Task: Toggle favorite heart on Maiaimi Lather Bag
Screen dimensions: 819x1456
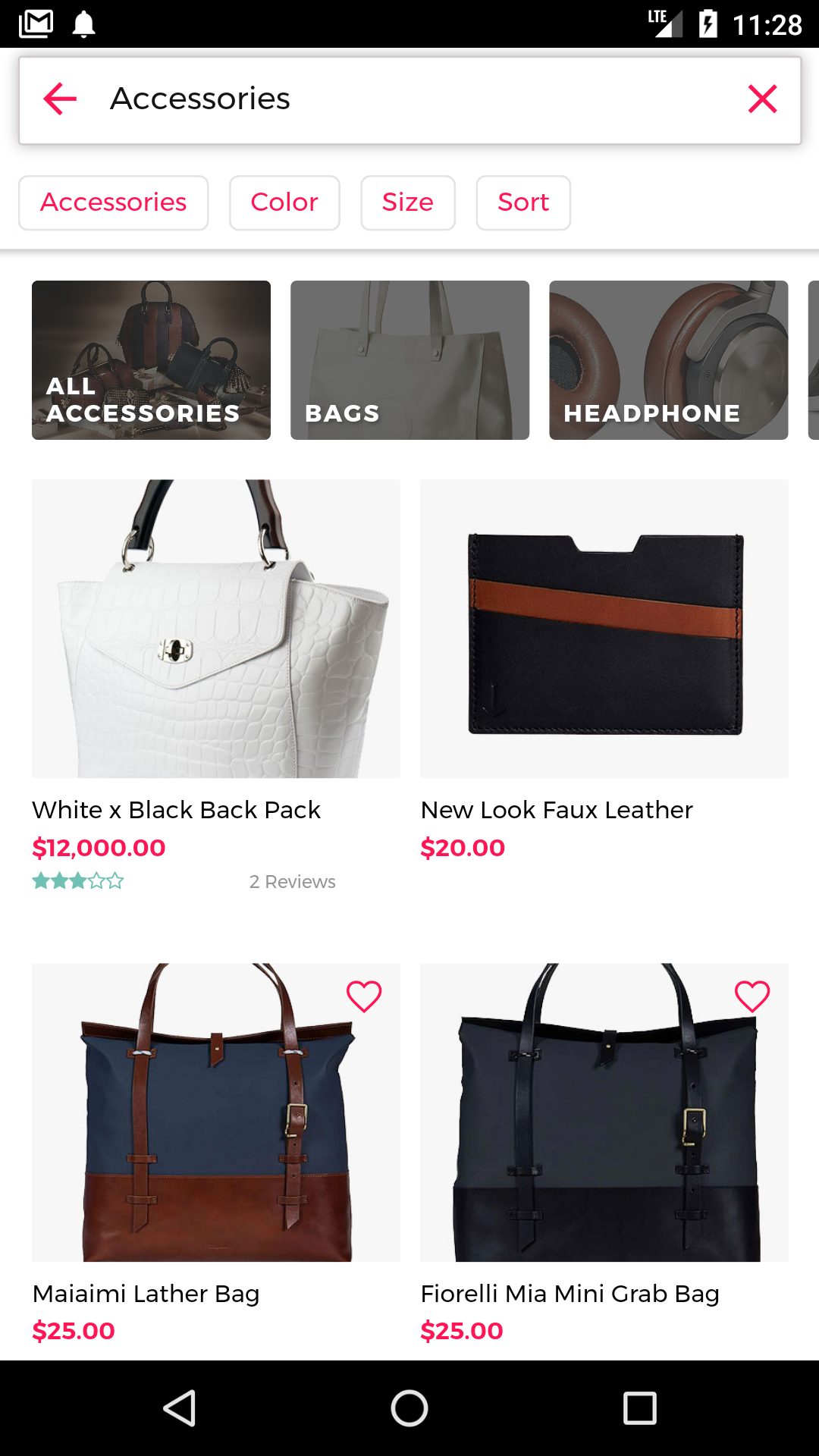Action: [364, 996]
